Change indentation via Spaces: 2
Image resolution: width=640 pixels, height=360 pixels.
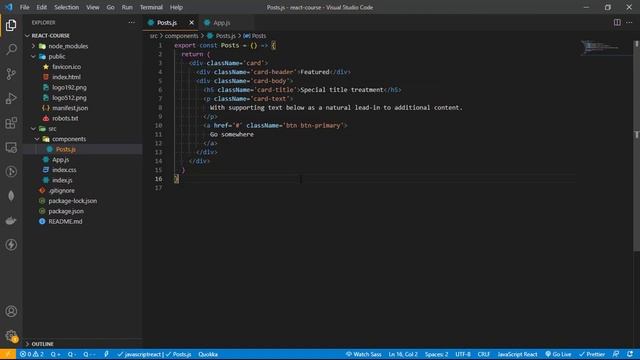pyautogui.click(x=436, y=354)
